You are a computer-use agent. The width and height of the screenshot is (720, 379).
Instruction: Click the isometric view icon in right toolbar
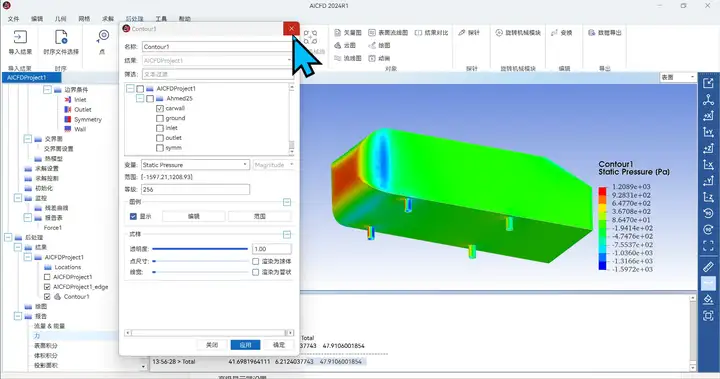pyautogui.click(x=708, y=99)
